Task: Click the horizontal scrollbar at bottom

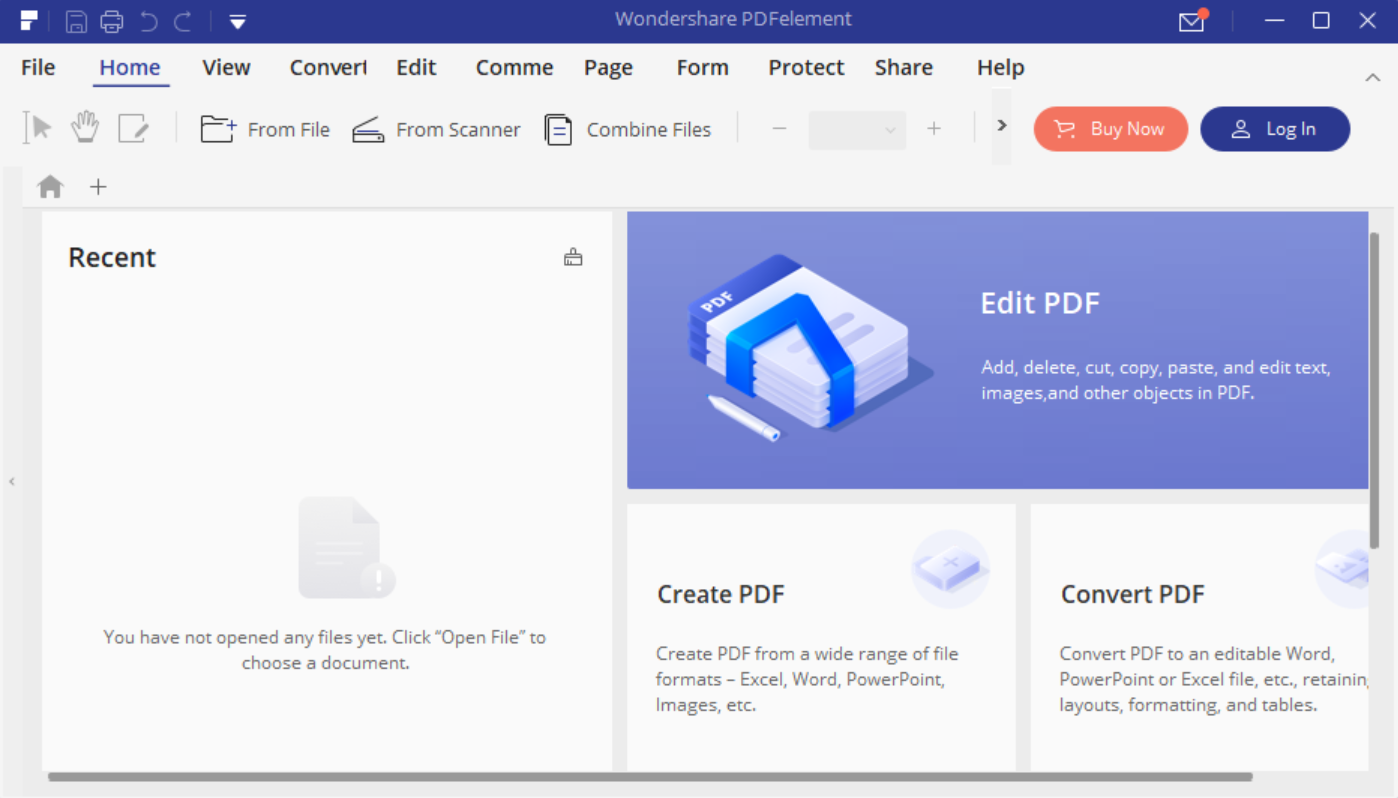Action: (650, 777)
